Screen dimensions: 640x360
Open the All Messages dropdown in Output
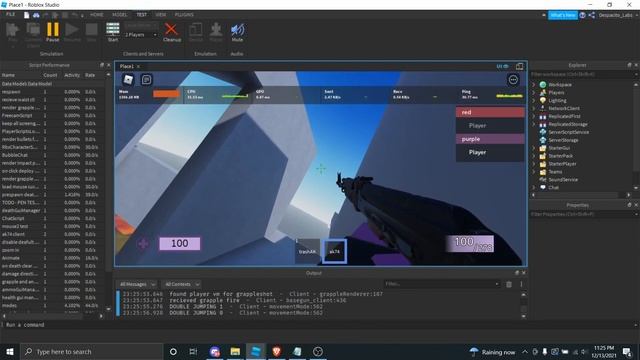(138, 284)
